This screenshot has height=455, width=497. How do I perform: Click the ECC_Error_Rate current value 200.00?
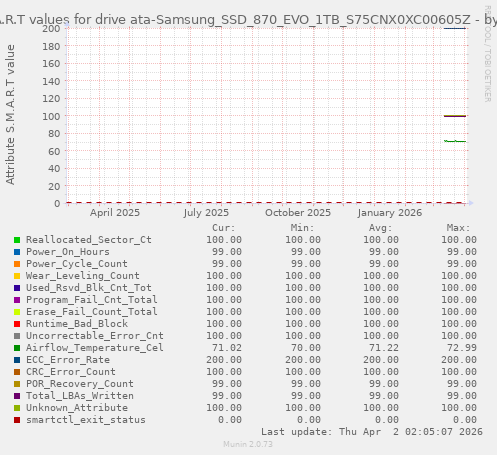click(224, 360)
